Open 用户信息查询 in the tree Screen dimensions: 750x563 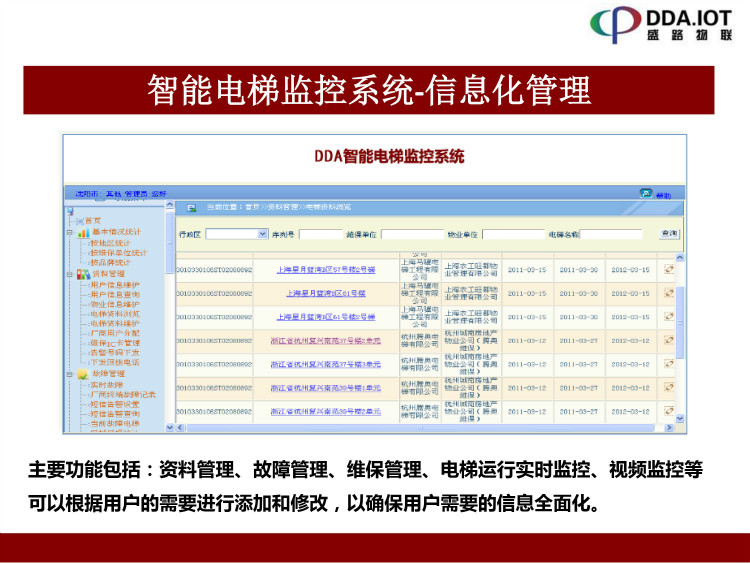click(x=115, y=295)
